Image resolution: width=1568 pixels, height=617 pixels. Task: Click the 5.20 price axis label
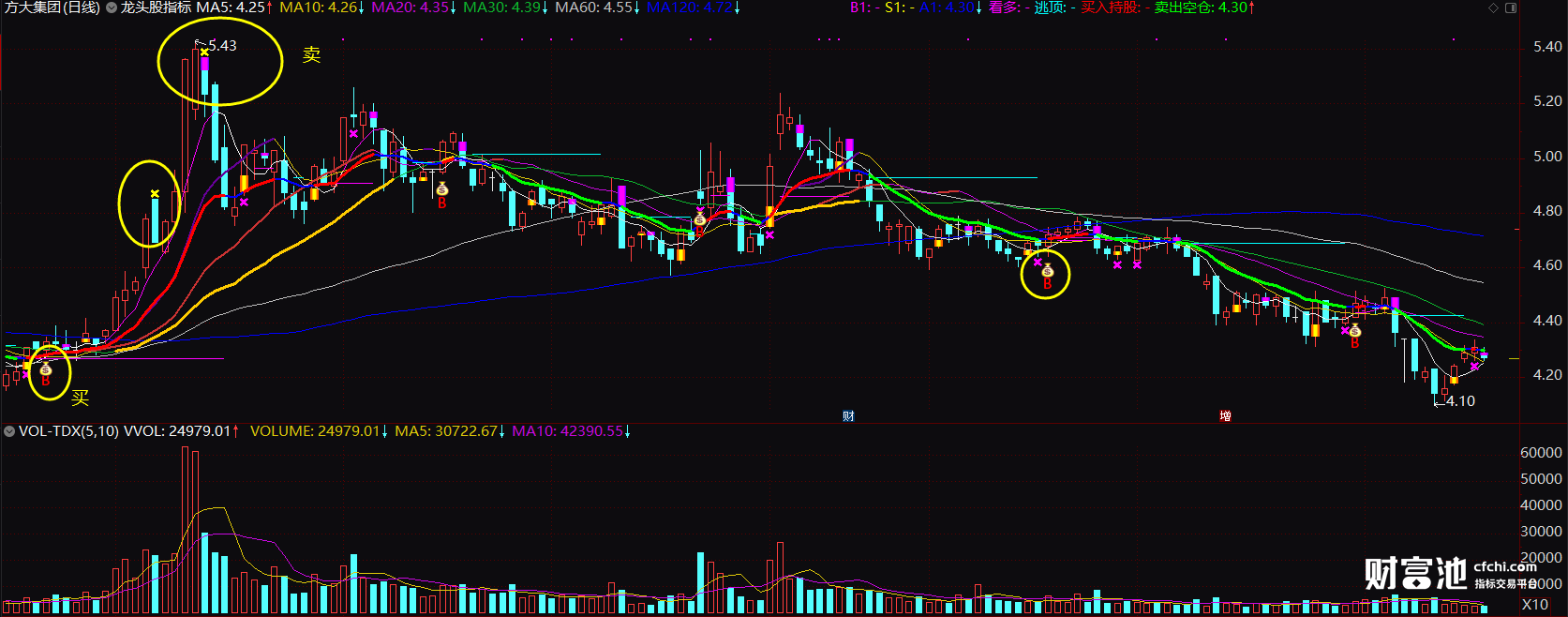coord(1547,101)
